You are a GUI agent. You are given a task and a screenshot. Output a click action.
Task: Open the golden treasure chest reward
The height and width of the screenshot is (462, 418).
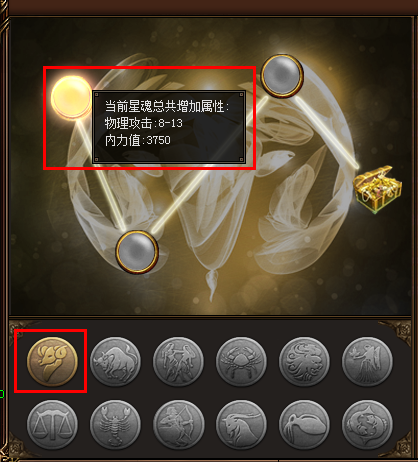(377, 189)
